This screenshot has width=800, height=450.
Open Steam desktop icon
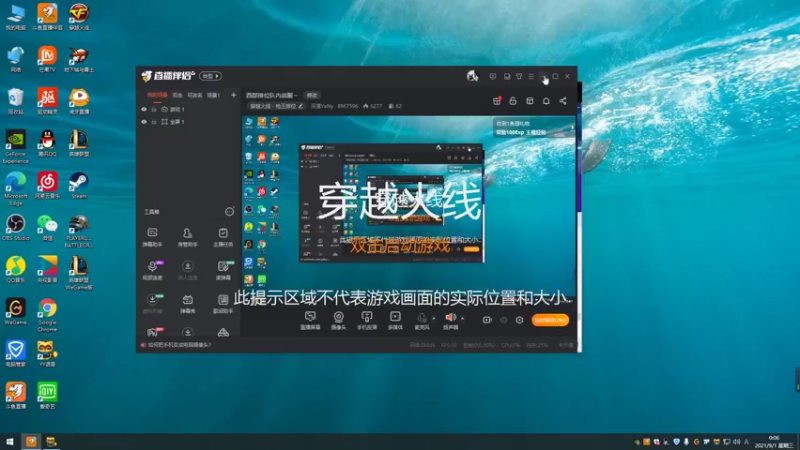click(x=79, y=185)
